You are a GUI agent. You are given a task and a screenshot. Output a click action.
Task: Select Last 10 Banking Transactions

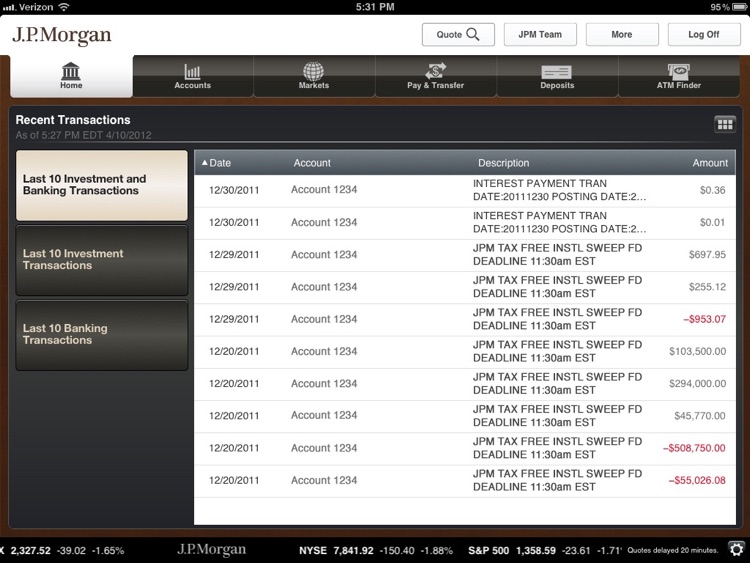pyautogui.click(x=102, y=335)
